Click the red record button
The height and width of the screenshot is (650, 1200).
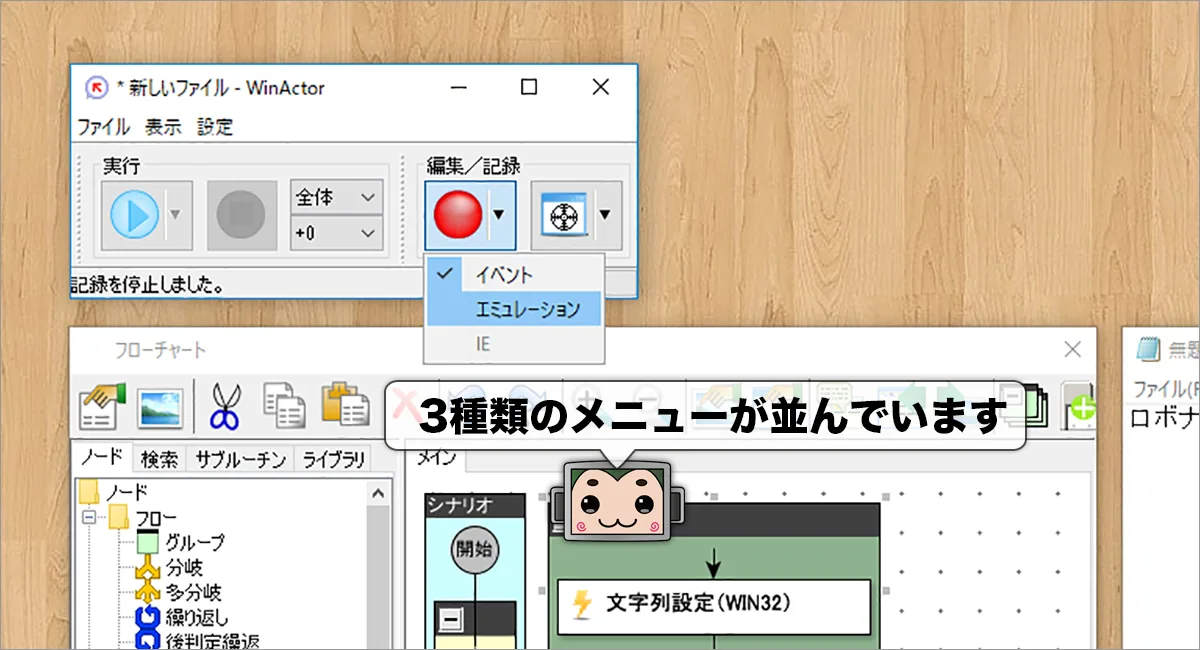(x=458, y=215)
